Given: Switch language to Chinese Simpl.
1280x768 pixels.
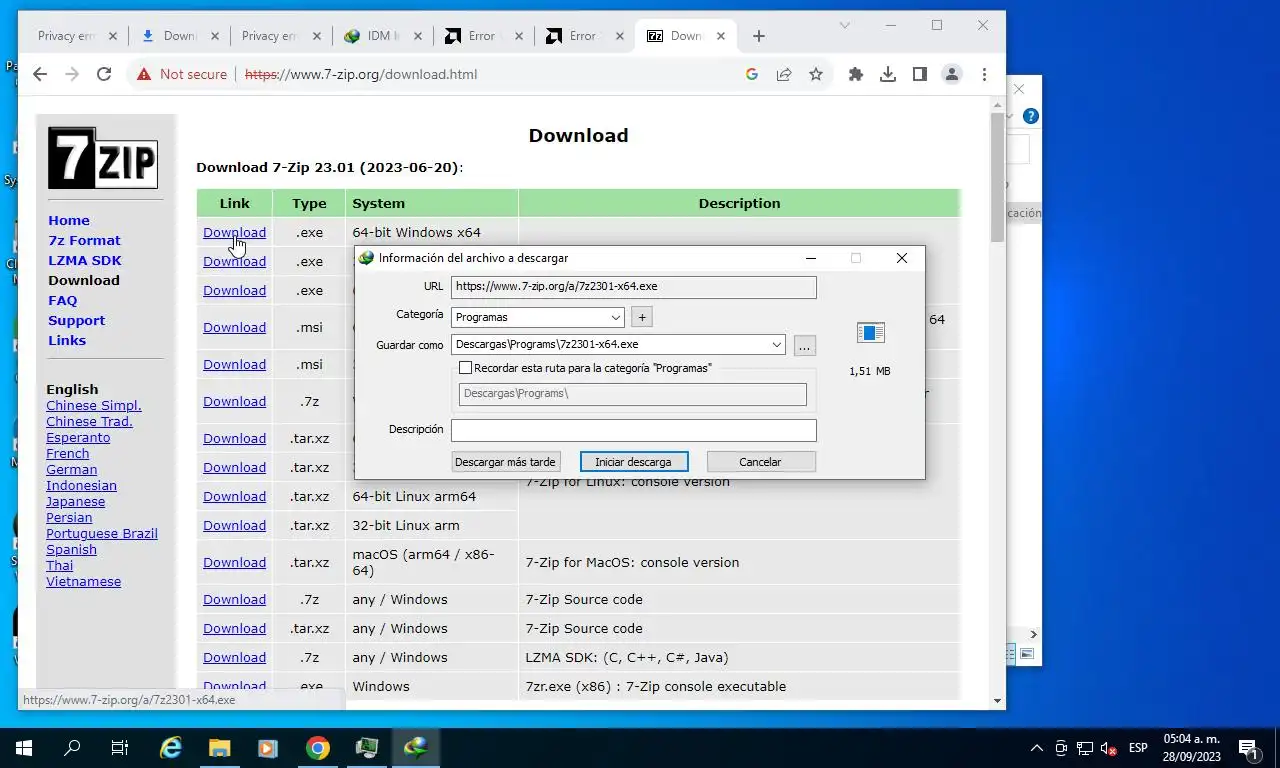Looking at the screenshot, I should point(94,405).
